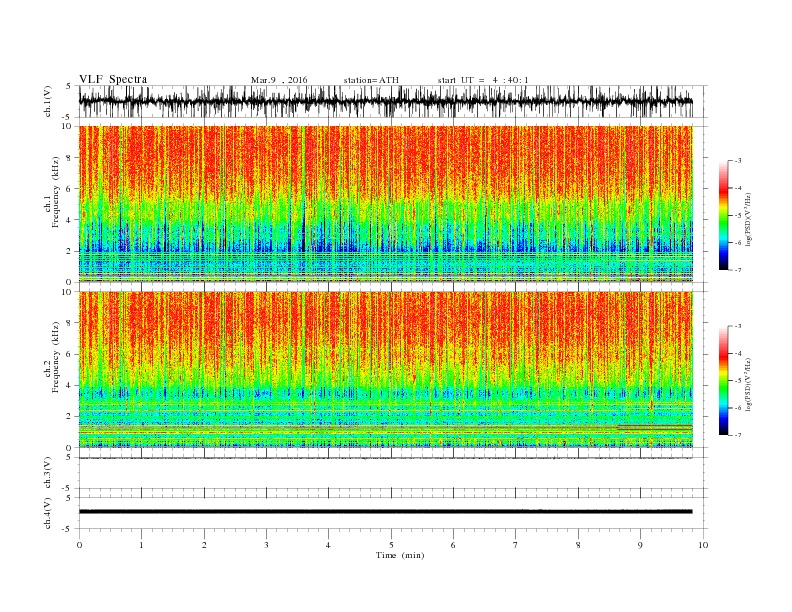Click time axis tick label "9"
The width and height of the screenshot is (792, 612).
(x=640, y=545)
